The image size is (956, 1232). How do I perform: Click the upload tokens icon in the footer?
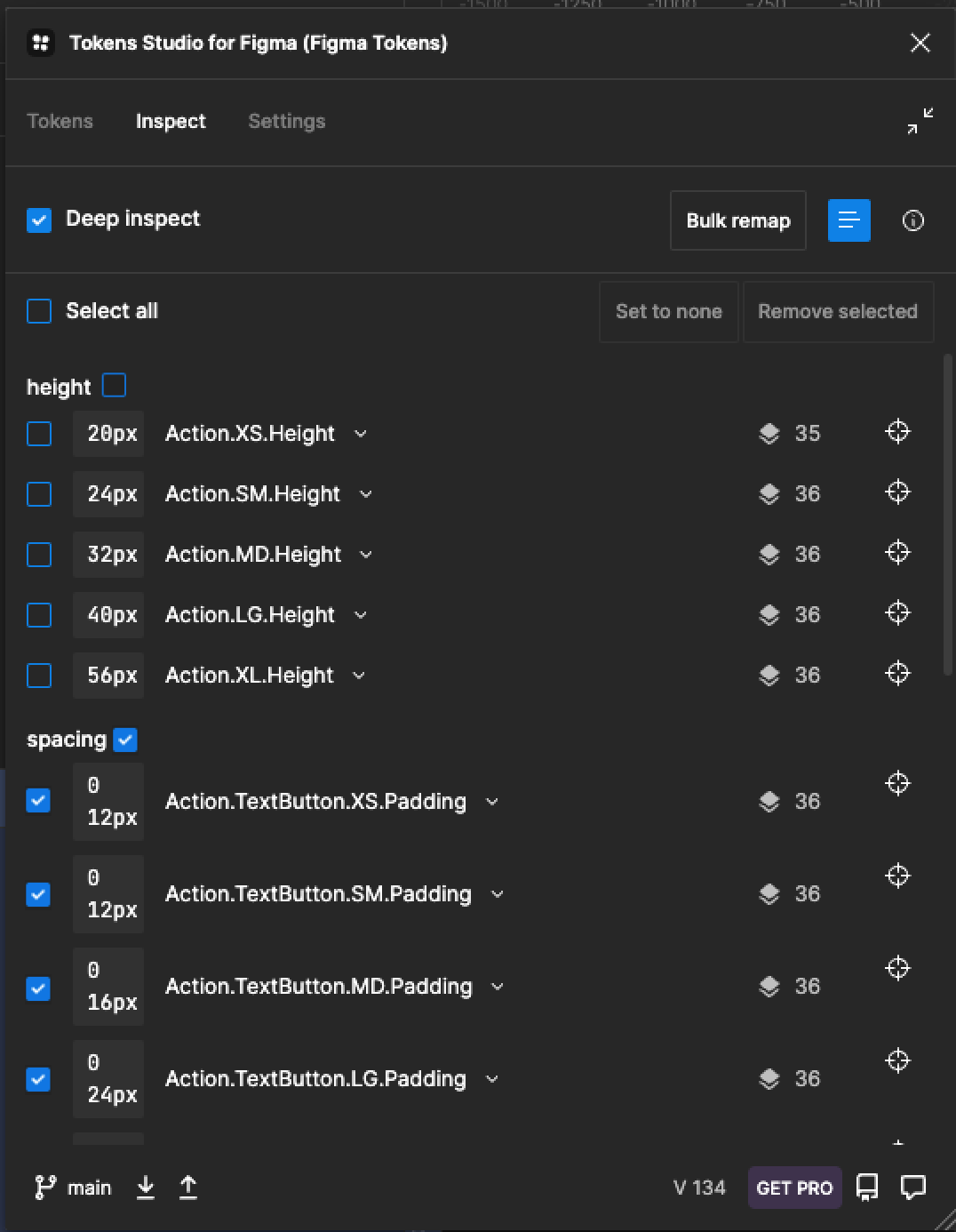pos(187,1187)
